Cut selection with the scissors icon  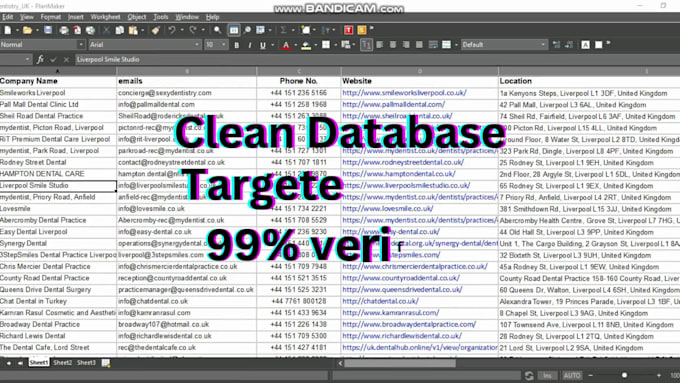pos(106,30)
